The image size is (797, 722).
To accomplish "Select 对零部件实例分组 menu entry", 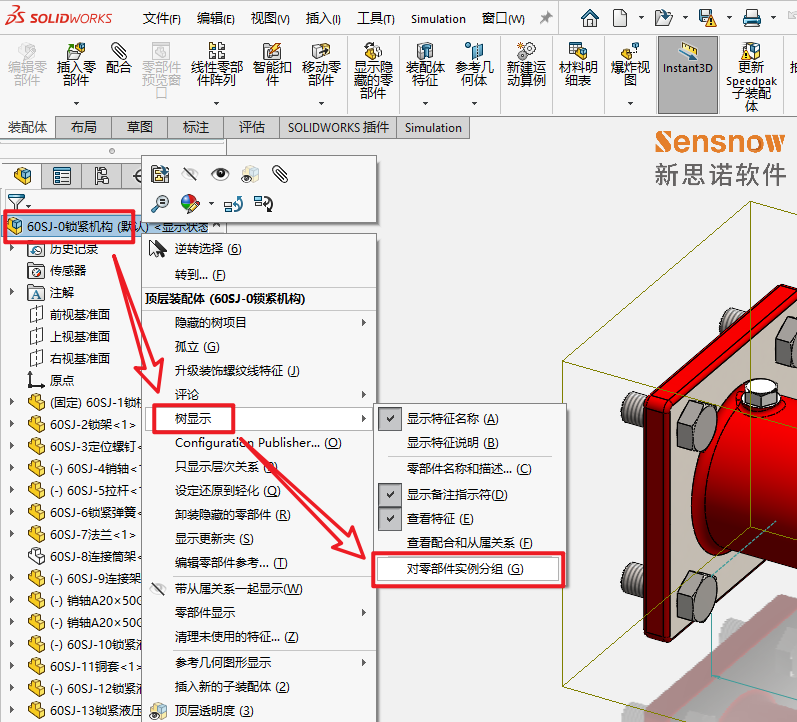I will tap(465, 569).
